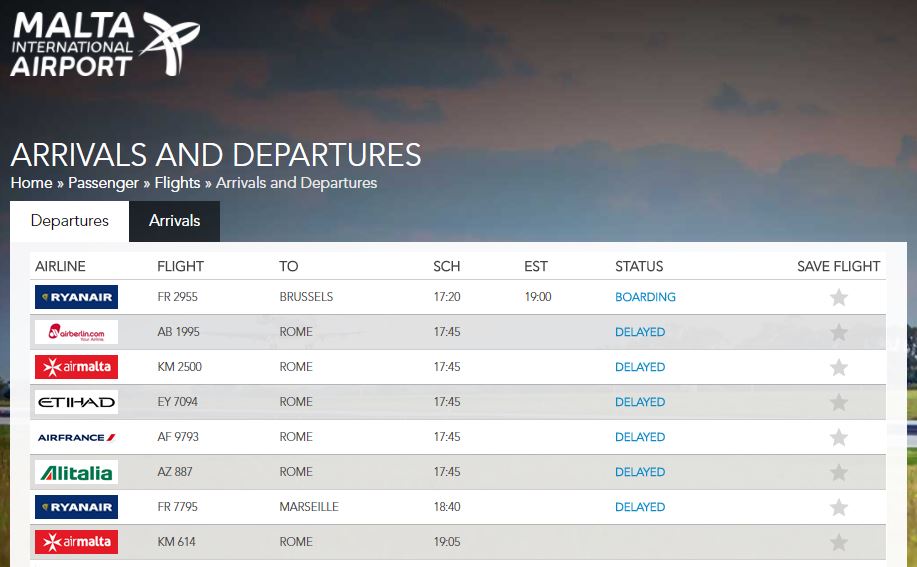Click the Etihad airline logo

76,402
